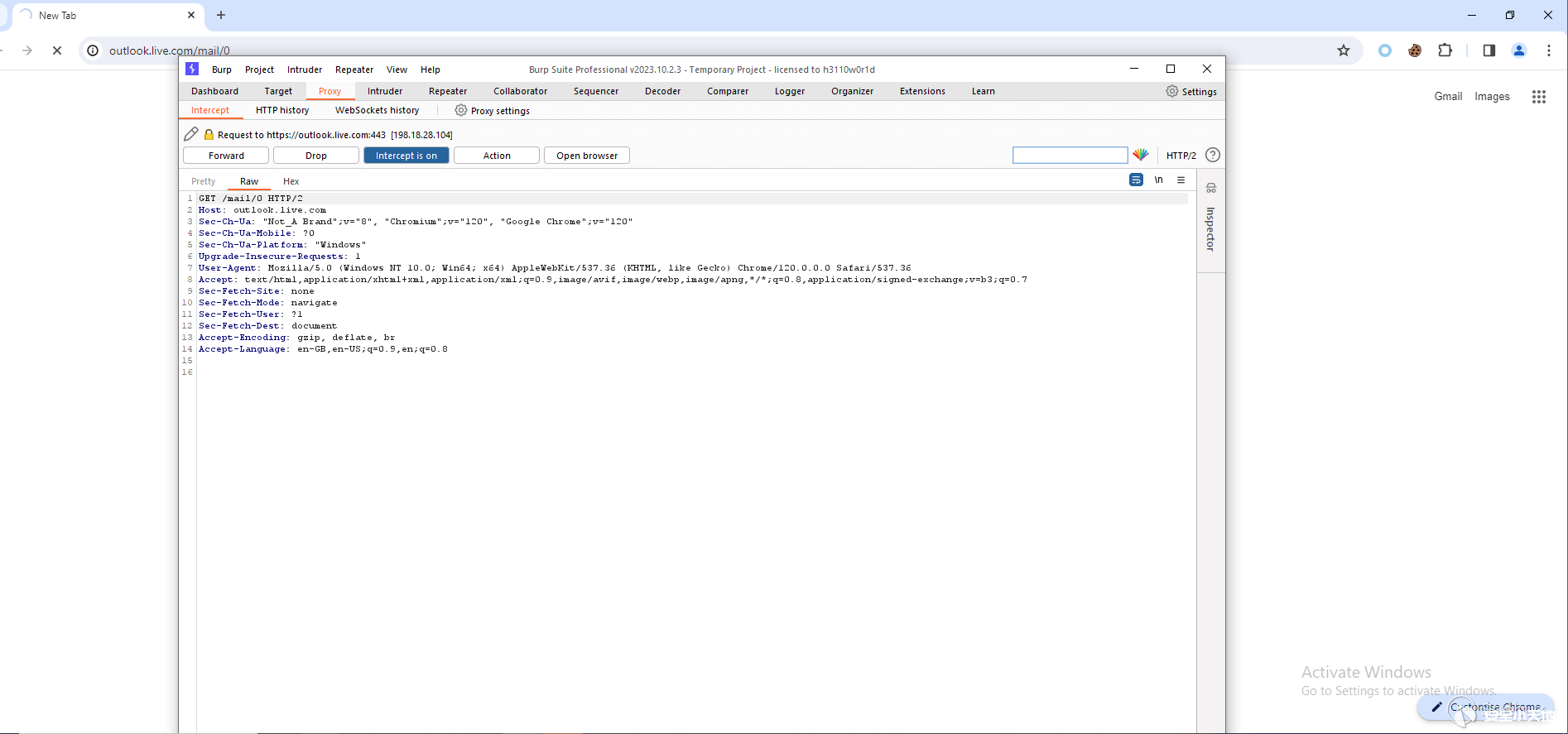This screenshot has width=1568, height=734.
Task: Open the Target tab
Action: (278, 91)
